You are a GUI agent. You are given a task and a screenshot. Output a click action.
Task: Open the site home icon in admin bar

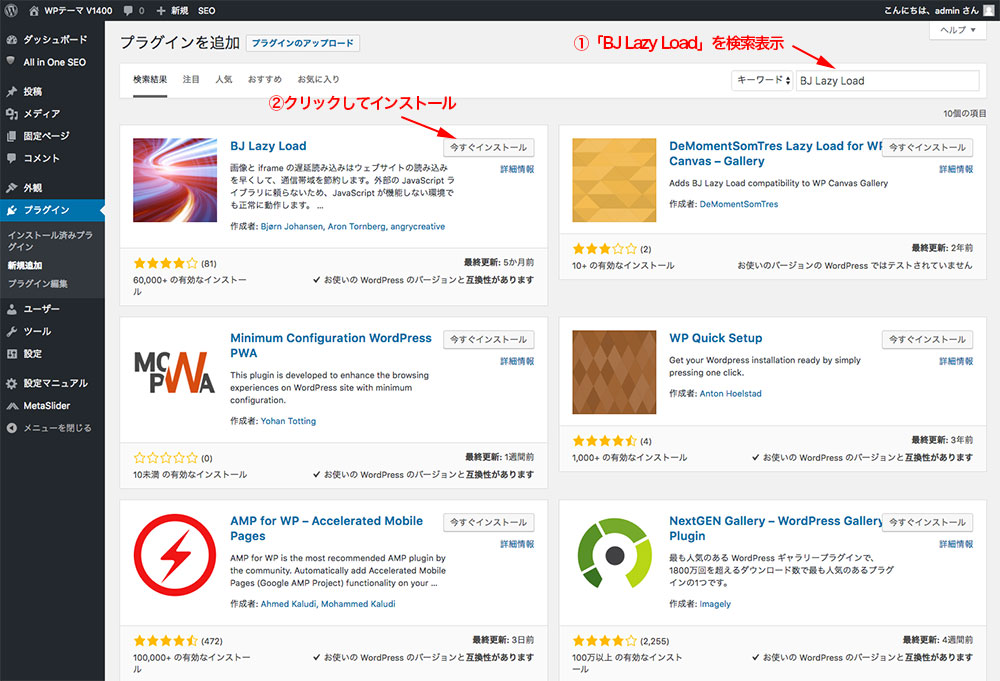coord(34,10)
